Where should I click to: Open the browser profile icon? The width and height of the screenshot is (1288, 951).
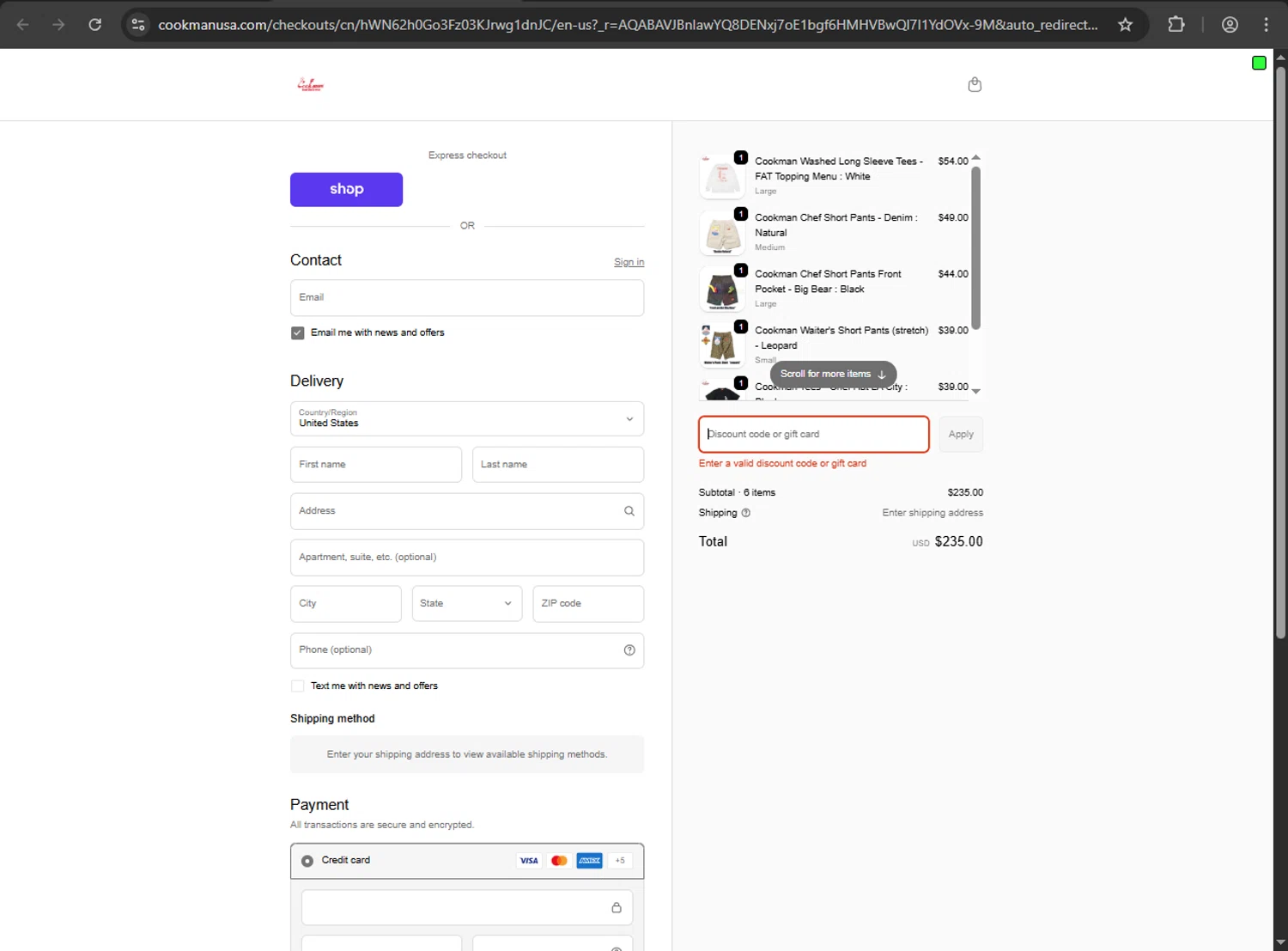point(1230,24)
